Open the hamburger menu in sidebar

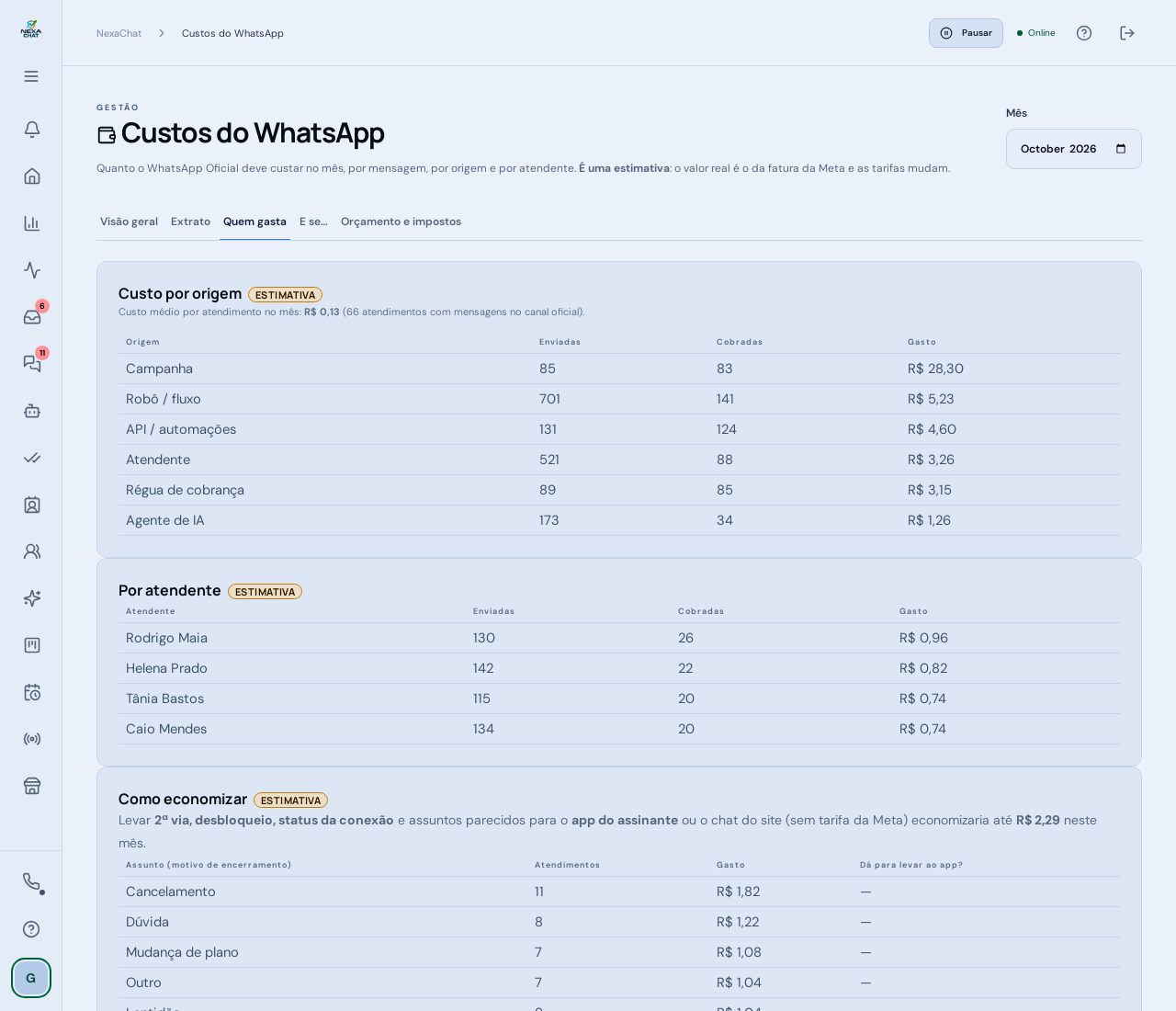31,76
